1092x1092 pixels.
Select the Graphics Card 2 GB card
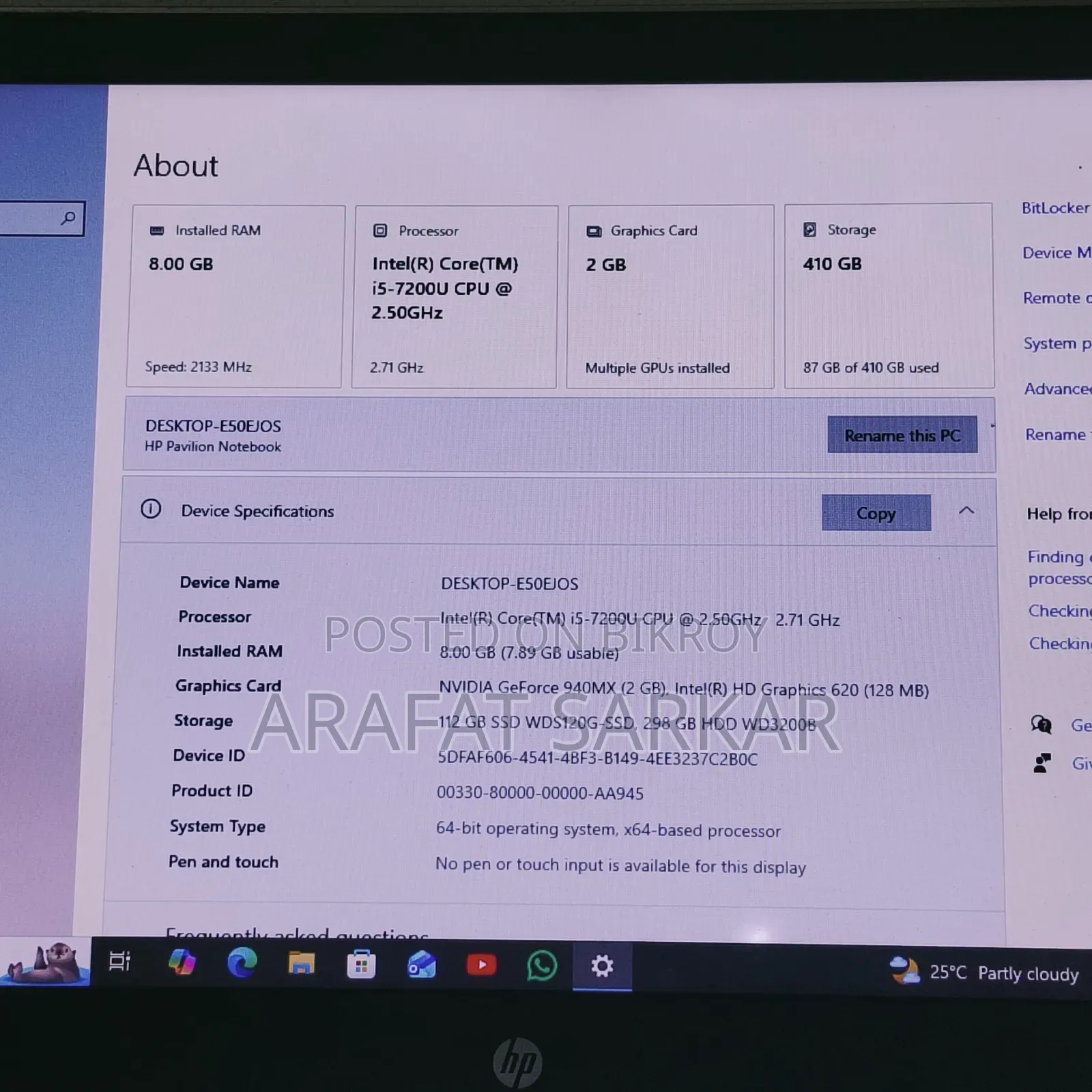(x=671, y=296)
